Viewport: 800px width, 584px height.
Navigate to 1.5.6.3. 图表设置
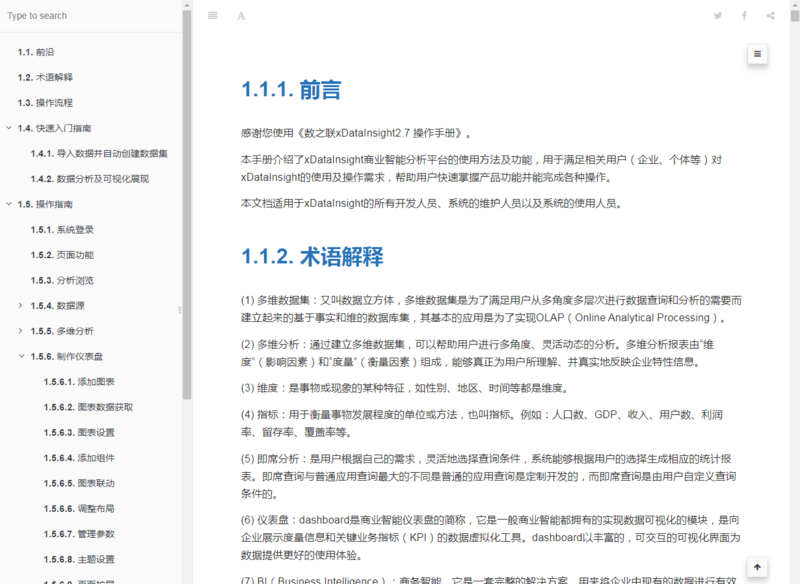point(79,433)
